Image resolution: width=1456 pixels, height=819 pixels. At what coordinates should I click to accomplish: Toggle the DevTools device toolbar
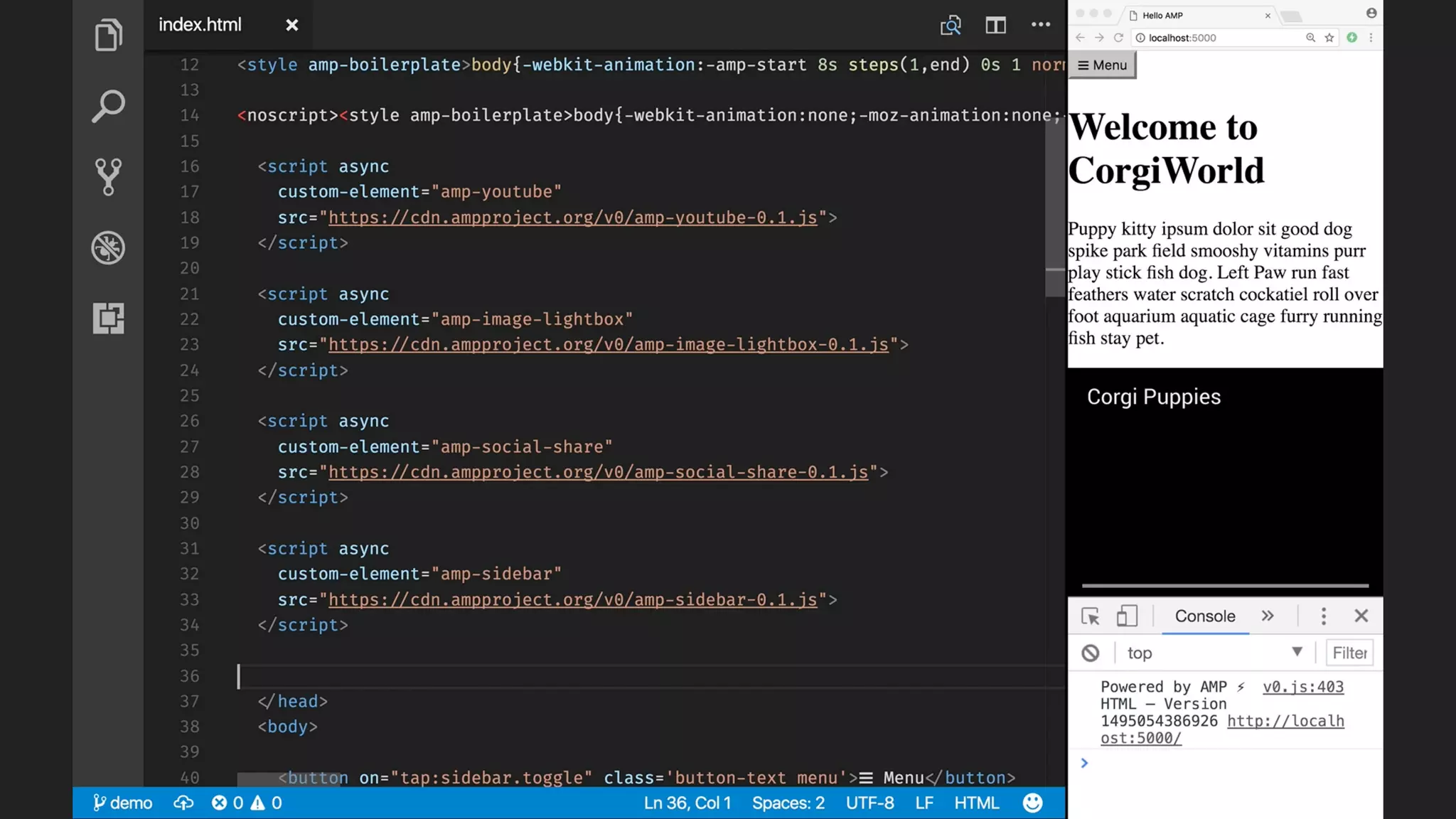[x=1127, y=616]
